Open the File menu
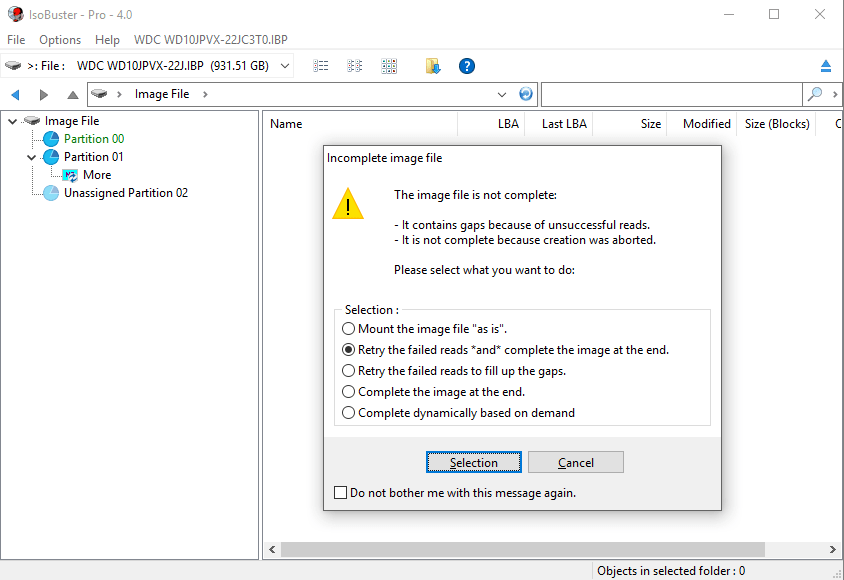The image size is (844, 580). [16, 40]
